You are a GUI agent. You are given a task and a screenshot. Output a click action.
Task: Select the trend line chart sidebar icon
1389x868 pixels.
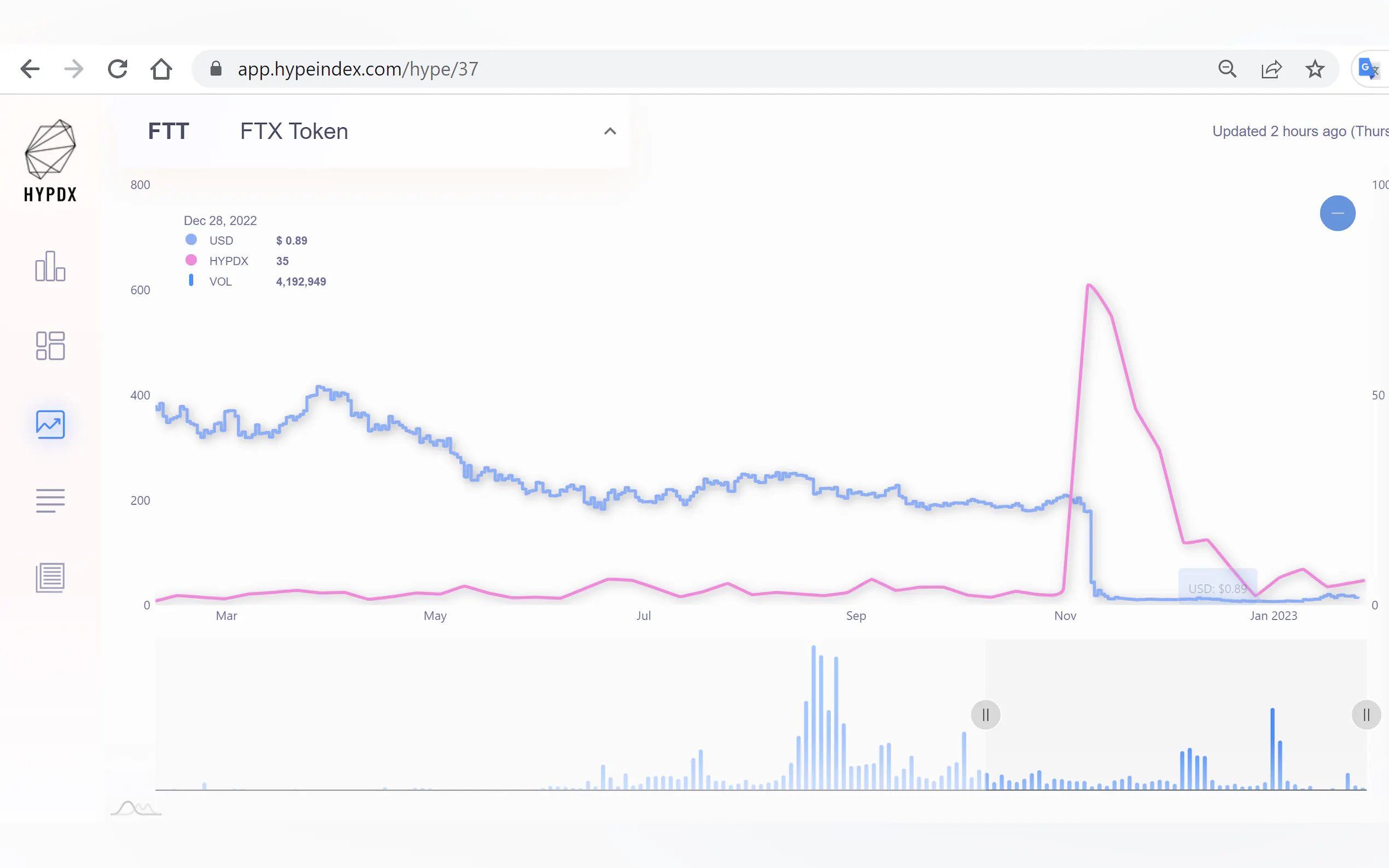coord(50,424)
